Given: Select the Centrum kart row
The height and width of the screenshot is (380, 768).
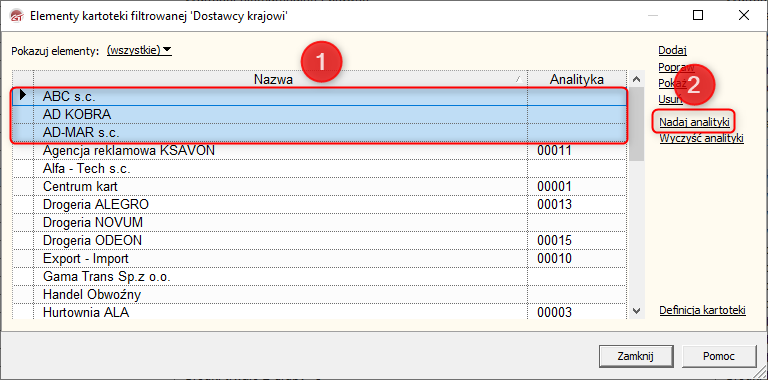Looking at the screenshot, I should click(320, 187).
